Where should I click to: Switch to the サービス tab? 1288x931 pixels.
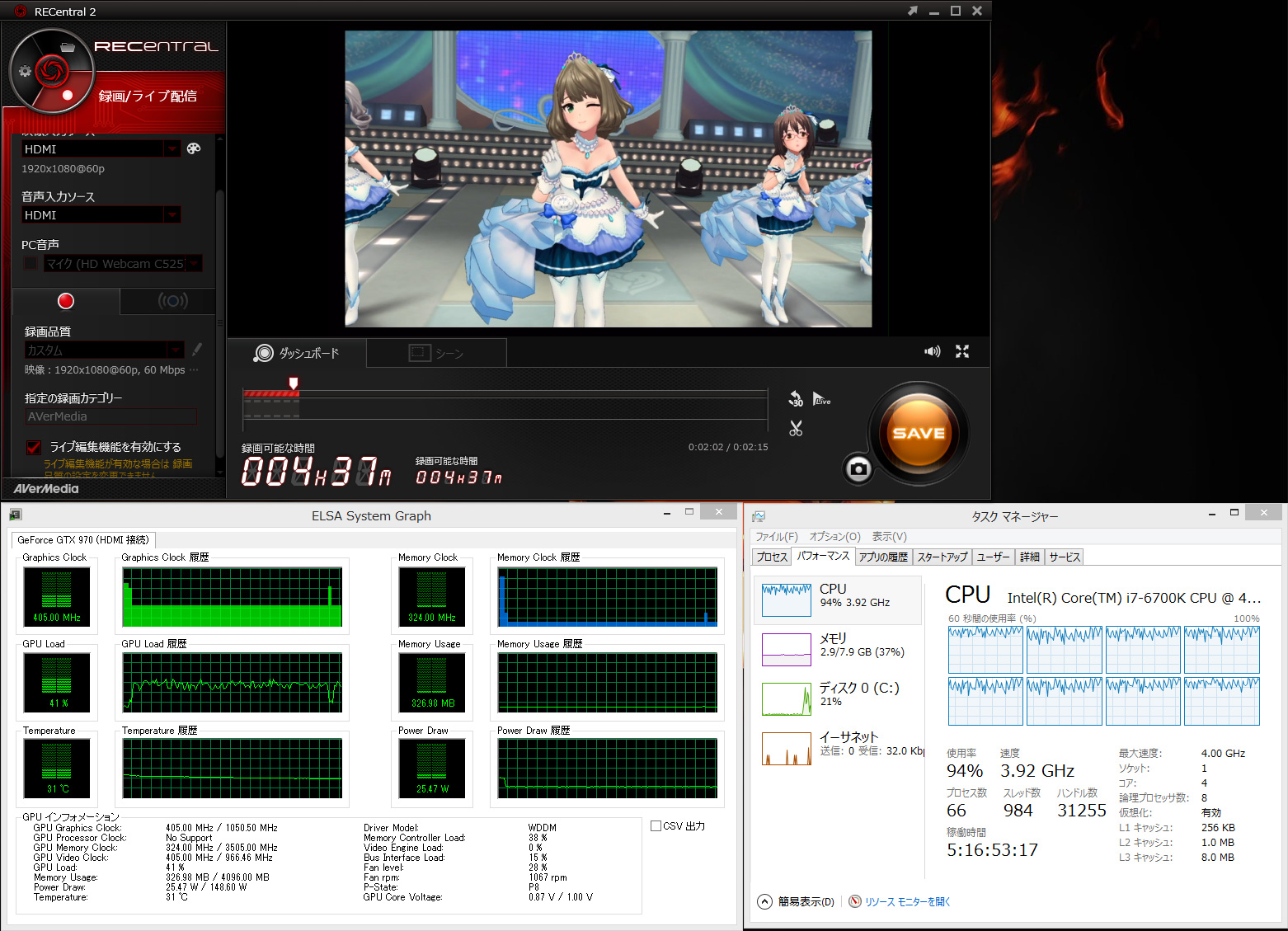point(1064,557)
